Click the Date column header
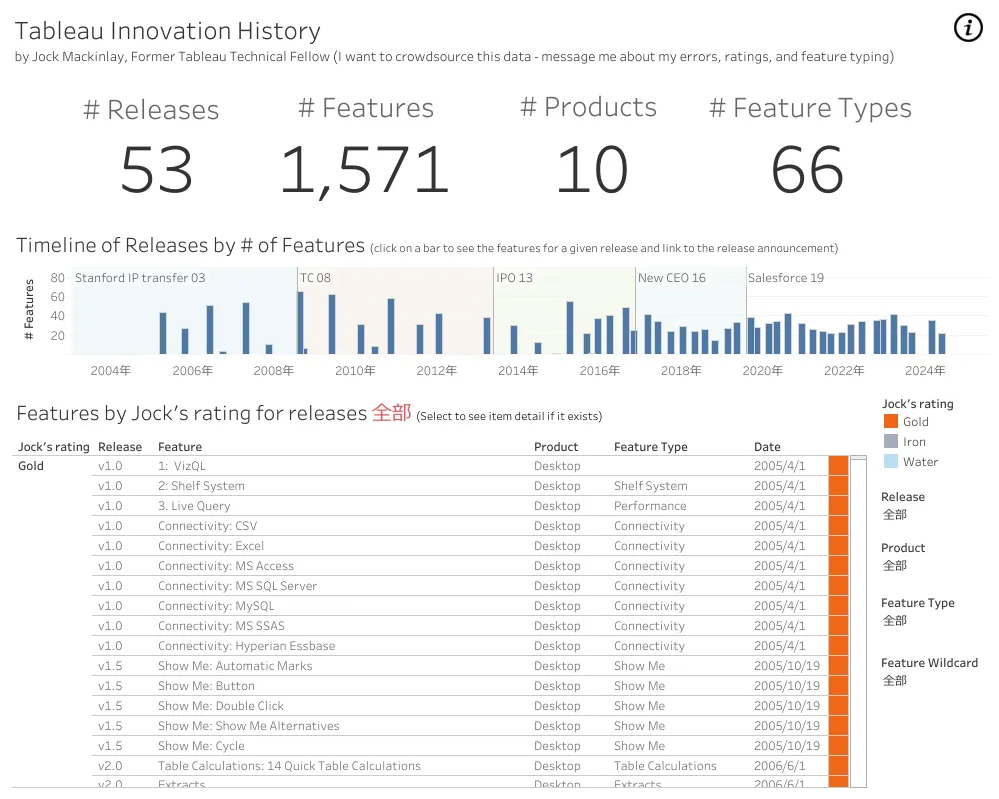Viewport: 999px width, 799px height. tap(767, 447)
